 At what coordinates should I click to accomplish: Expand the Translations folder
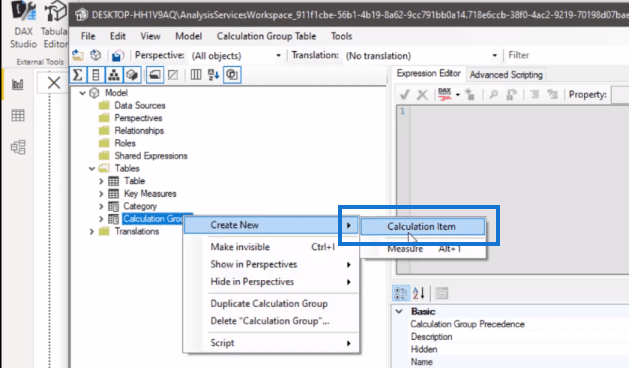(92, 232)
